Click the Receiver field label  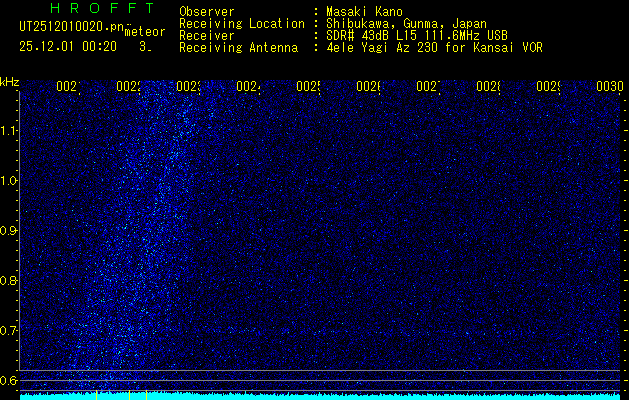click(x=207, y=36)
